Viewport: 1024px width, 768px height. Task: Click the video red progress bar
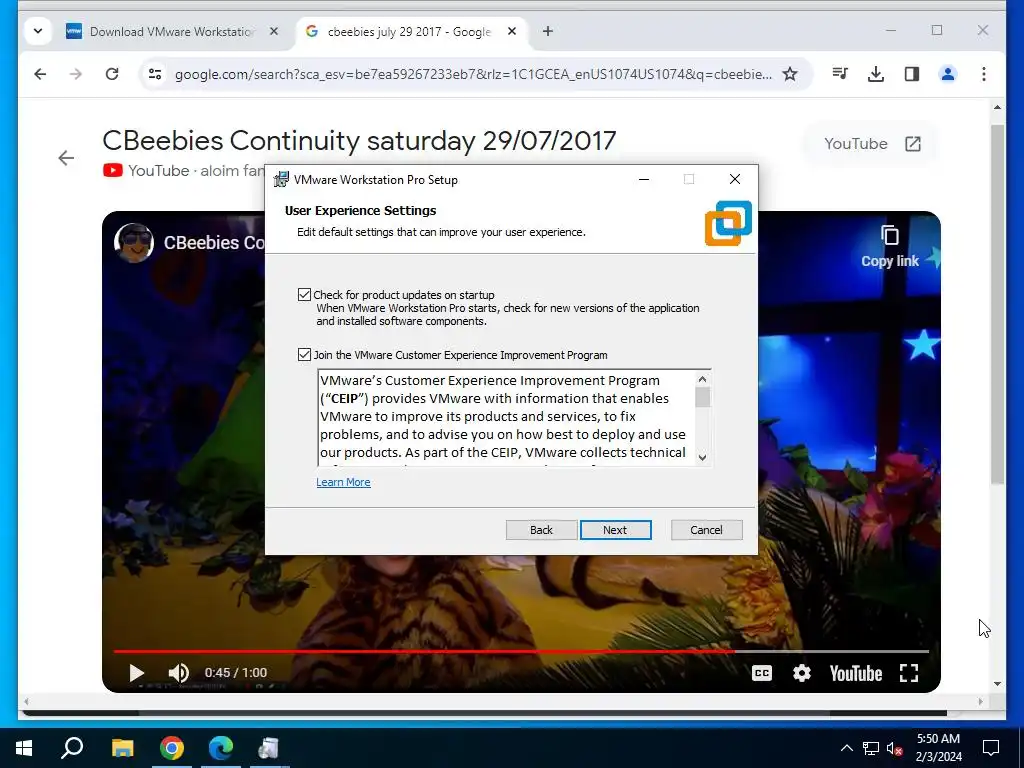521,651
